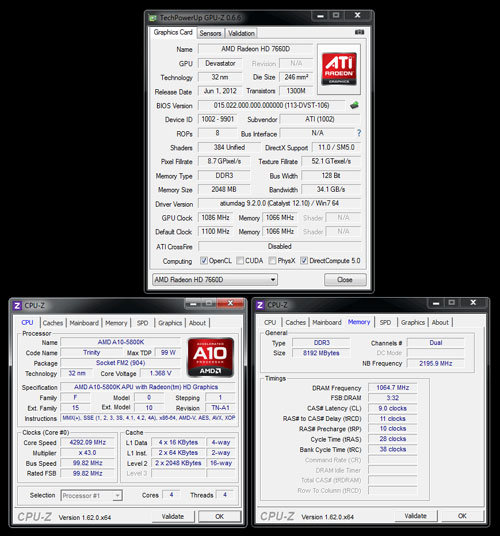Toggle the OpenCL checkbox

coord(204,260)
